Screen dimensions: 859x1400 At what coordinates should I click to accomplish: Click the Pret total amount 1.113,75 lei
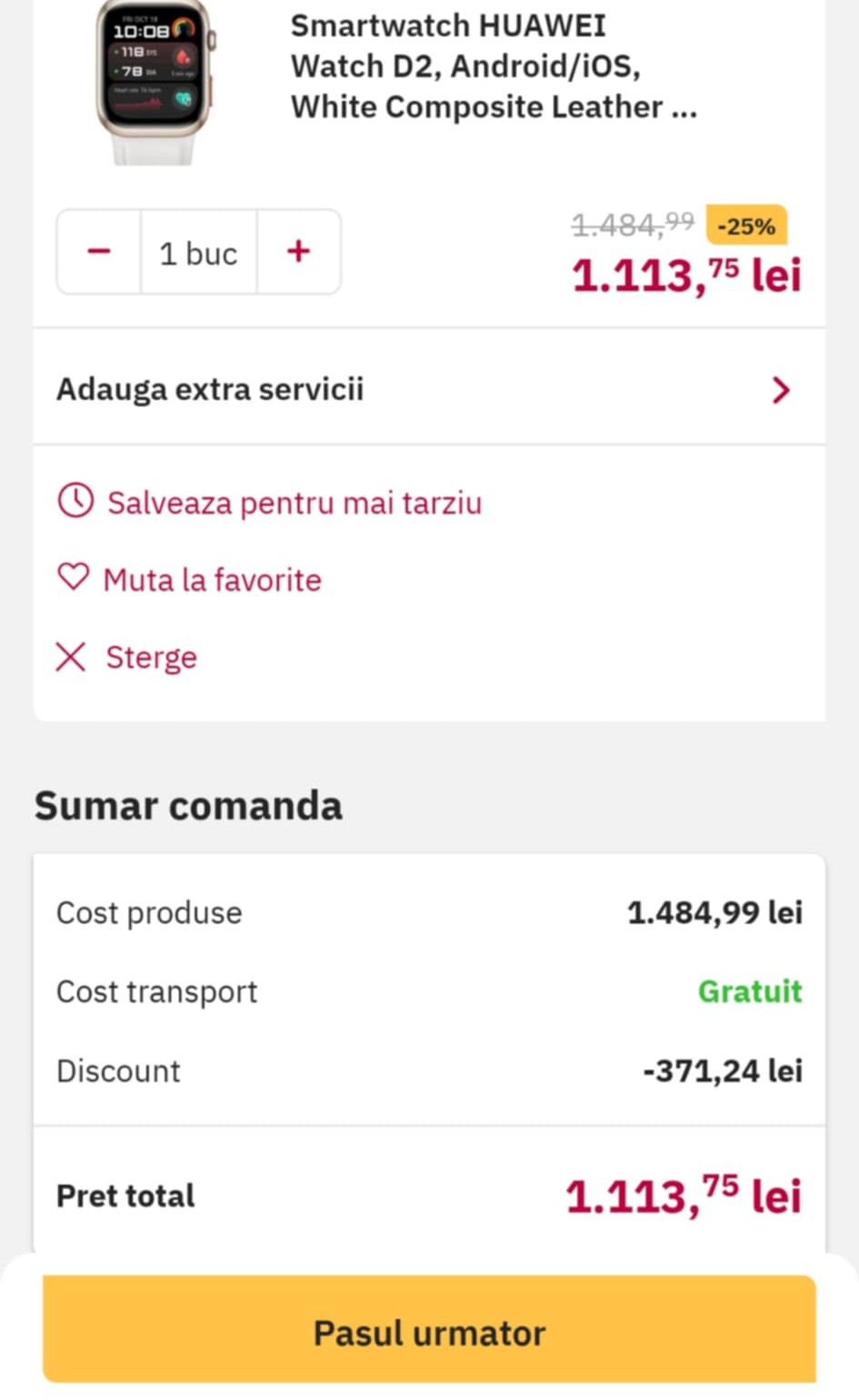click(683, 1195)
